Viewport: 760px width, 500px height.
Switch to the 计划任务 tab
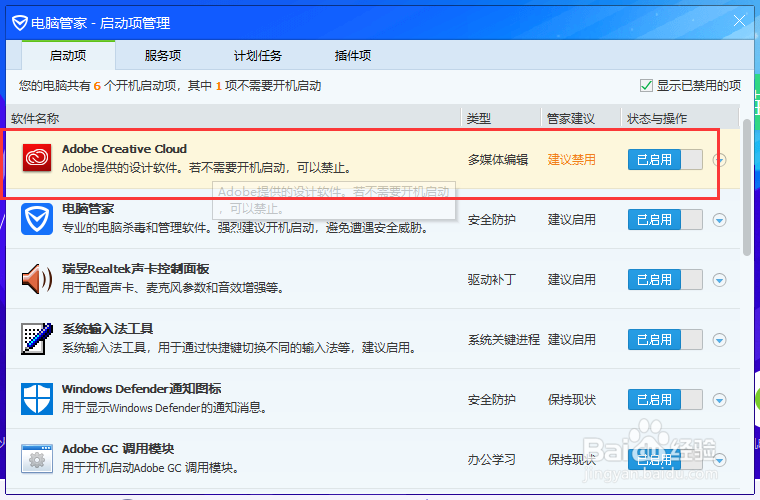click(x=258, y=55)
